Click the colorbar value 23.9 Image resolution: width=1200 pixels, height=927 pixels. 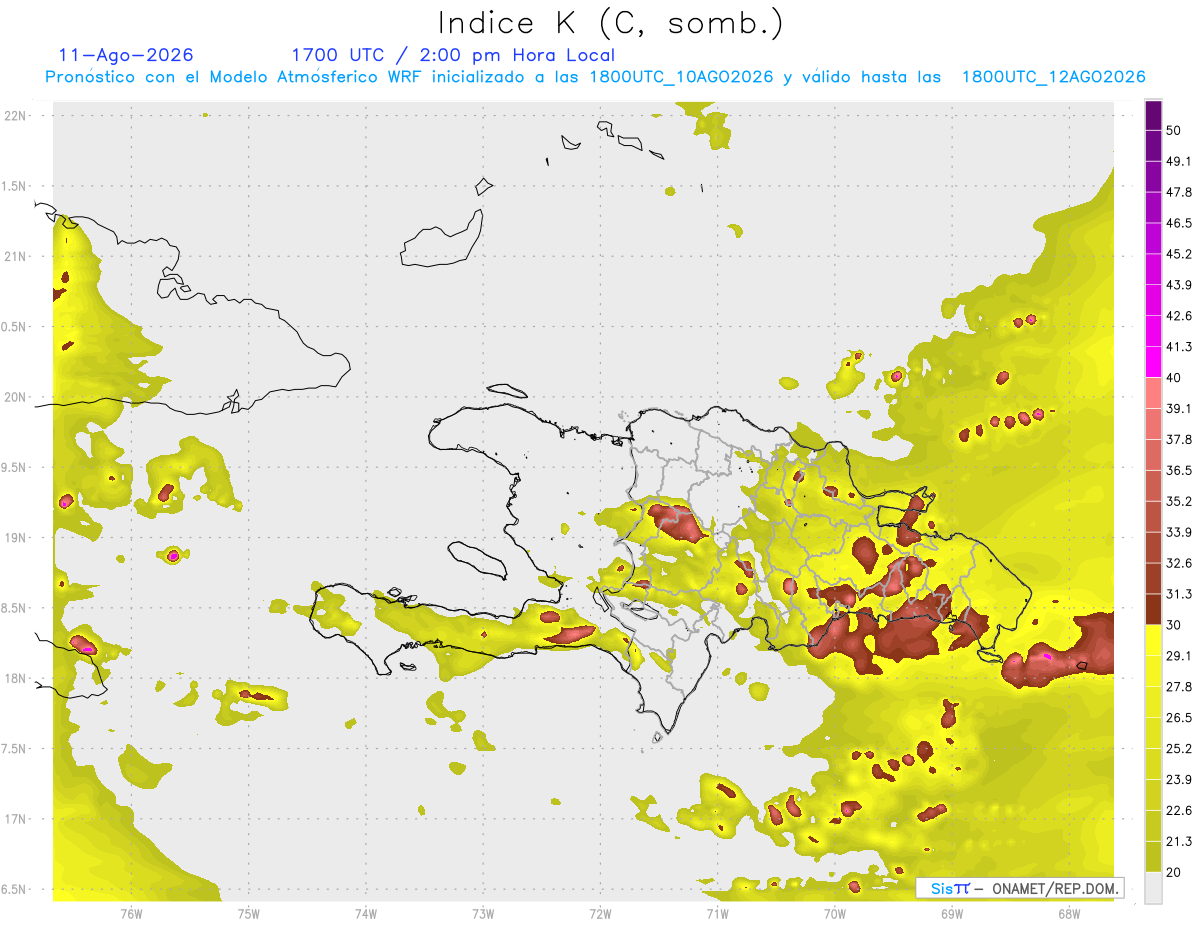point(1179,780)
